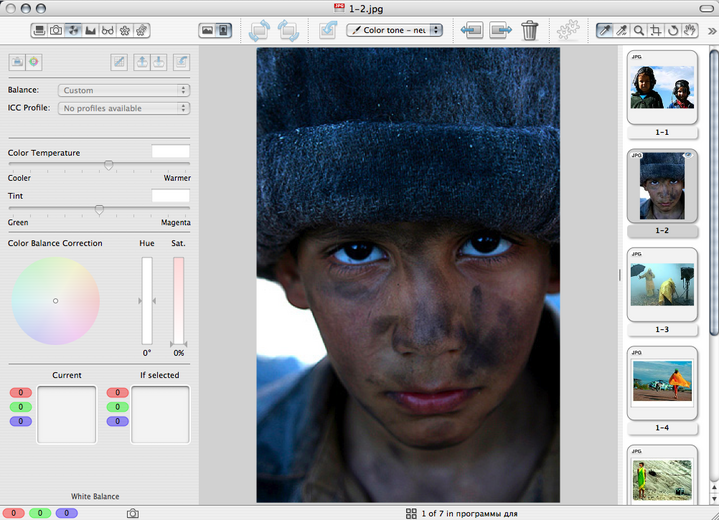Expand the toolbar overflow chevron
This screenshot has width=719, height=520.
click(711, 31)
